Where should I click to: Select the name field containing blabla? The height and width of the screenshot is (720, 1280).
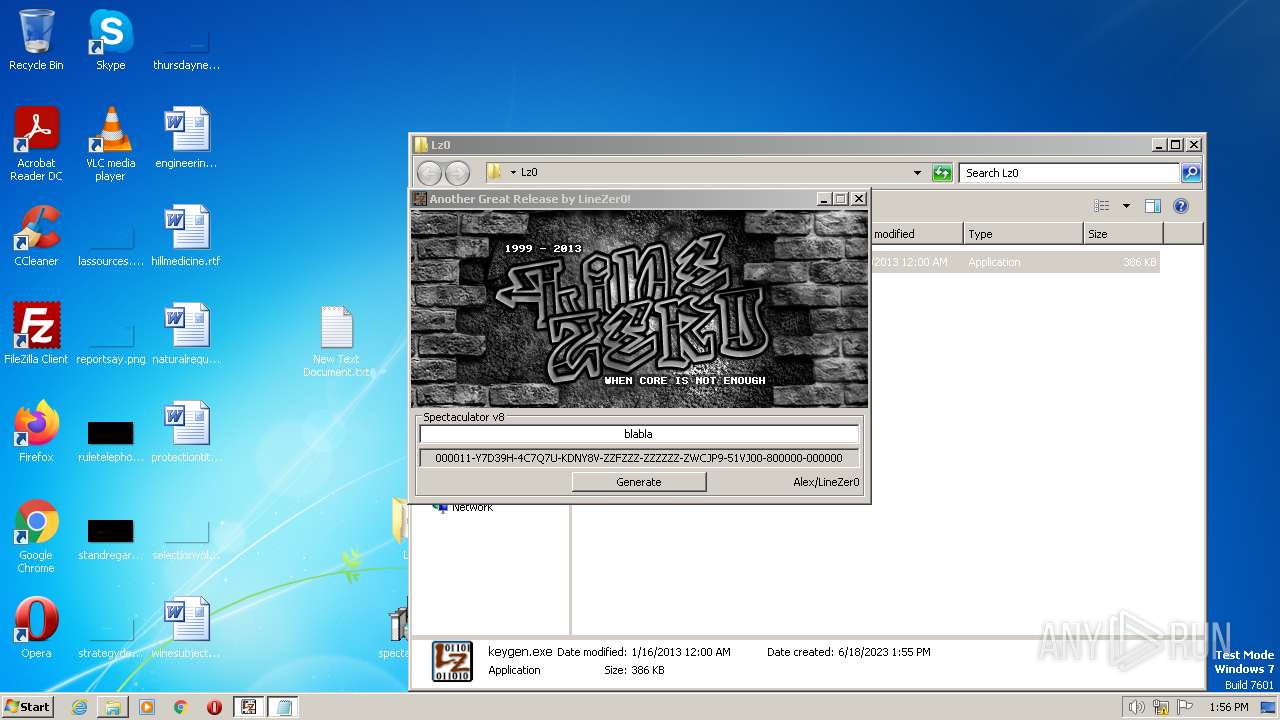click(638, 434)
